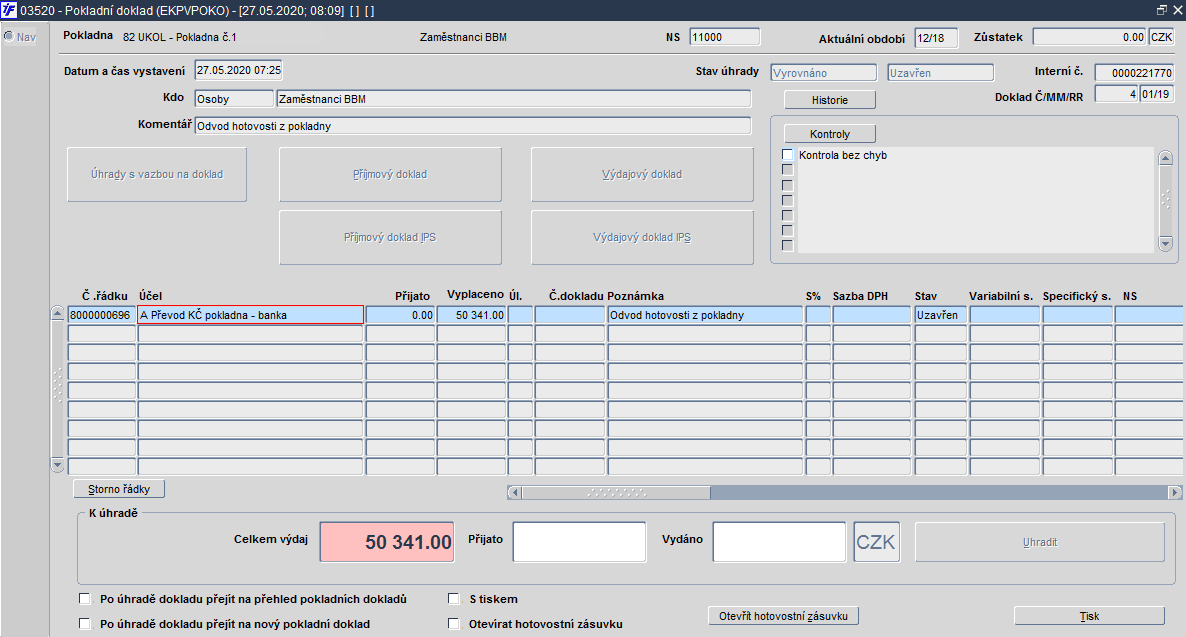Click the Příjmový doklad IPS button
This screenshot has height=637, width=1186.
coord(390,237)
